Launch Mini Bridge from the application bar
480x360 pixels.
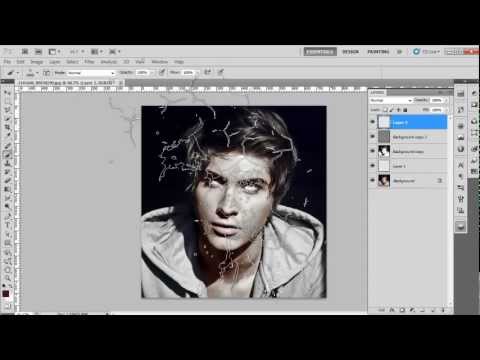[38, 52]
